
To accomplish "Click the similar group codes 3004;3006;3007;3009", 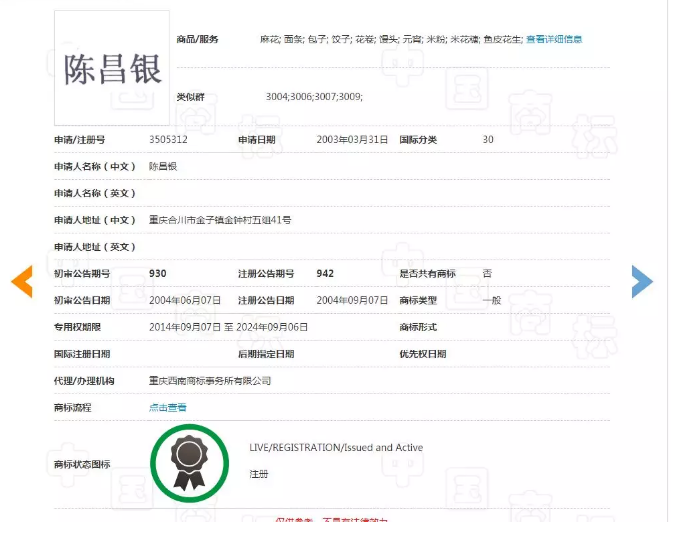I will pyautogui.click(x=314, y=96).
